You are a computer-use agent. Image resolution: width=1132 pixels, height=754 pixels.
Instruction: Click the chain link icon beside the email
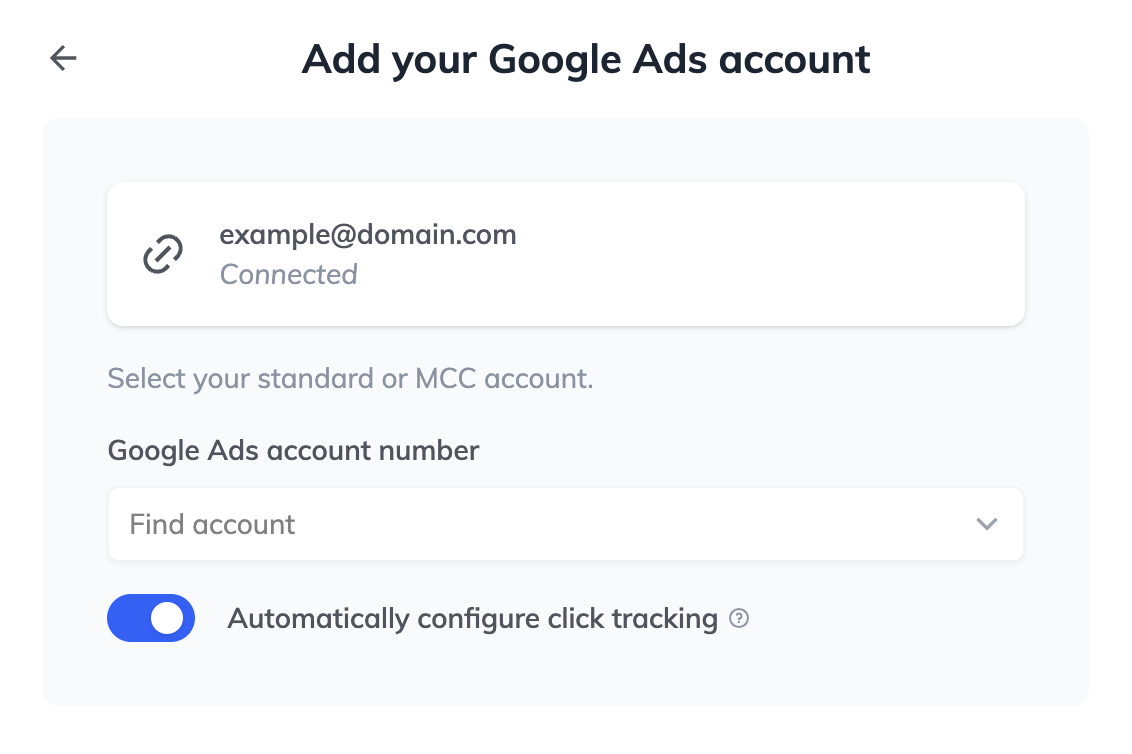162,254
